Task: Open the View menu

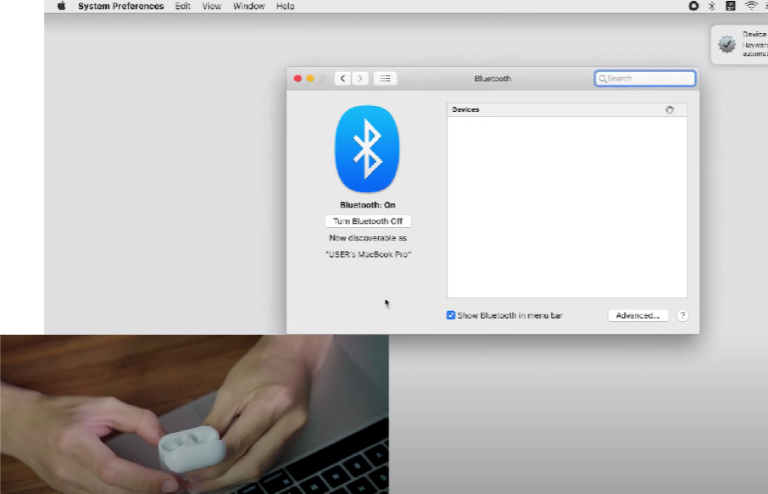Action: coord(212,6)
